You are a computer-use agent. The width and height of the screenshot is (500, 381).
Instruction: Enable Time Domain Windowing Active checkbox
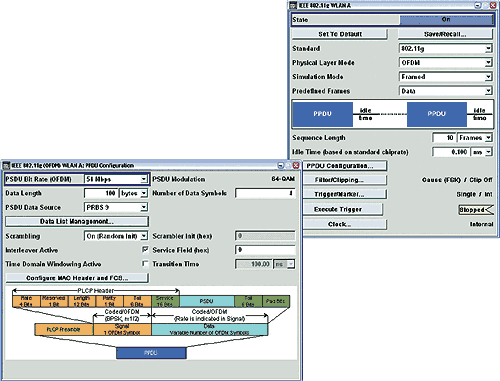point(145,264)
